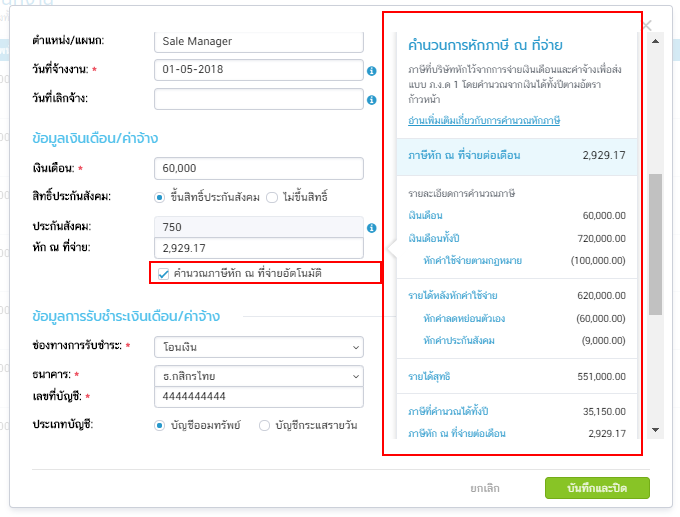
Task: Open ธนาคาร dropdown showing ธ.กสิกรไทย
Action: (259, 376)
